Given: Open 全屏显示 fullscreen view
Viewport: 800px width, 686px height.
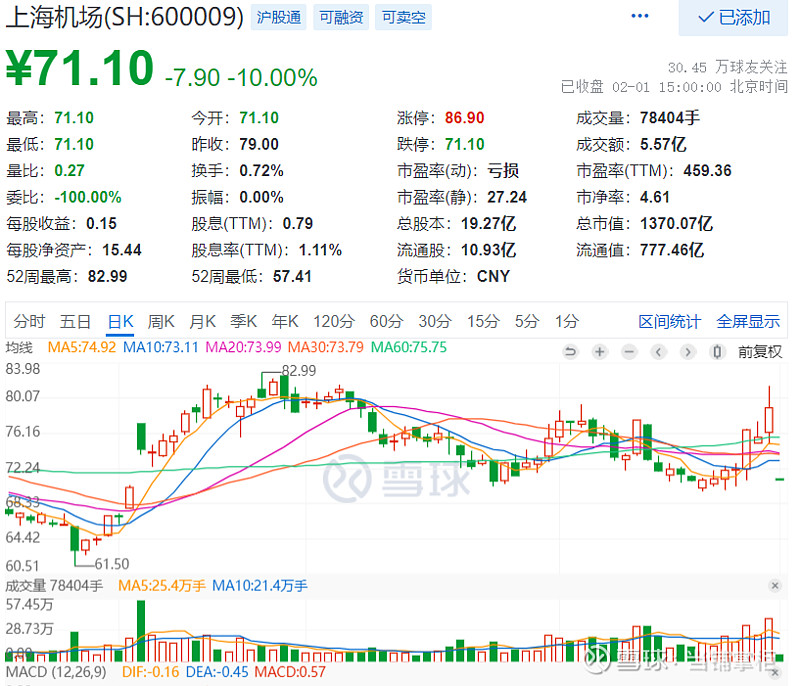Looking at the screenshot, I should coord(748,322).
